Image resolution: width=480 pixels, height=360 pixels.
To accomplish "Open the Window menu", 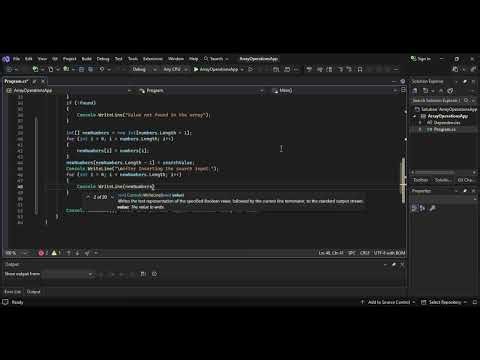I will point(176,59).
